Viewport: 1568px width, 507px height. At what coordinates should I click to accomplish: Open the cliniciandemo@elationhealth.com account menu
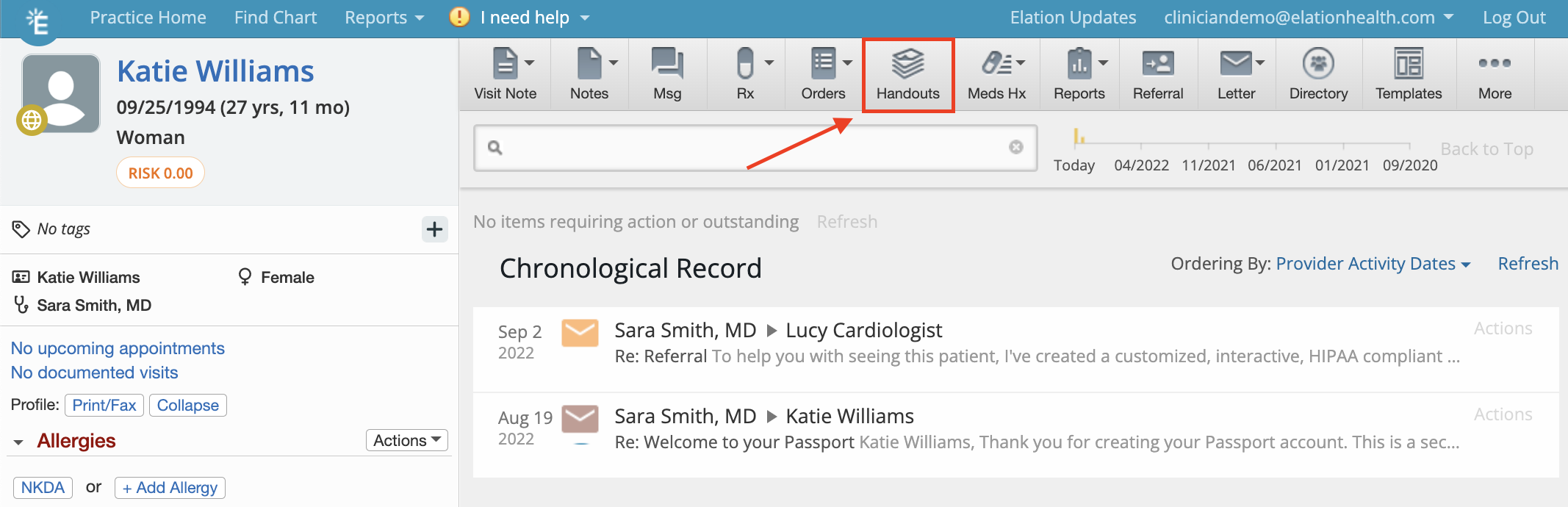pos(1309,18)
